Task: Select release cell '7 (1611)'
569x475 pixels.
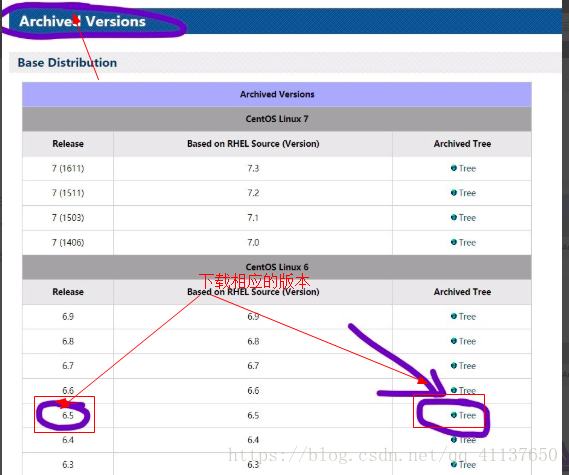Action: (x=68, y=168)
